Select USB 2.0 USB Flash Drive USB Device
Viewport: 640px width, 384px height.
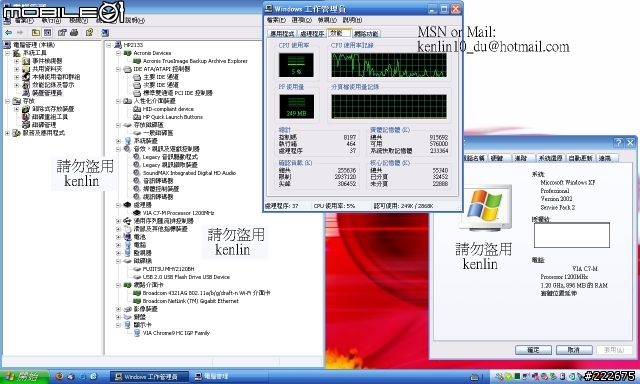point(186,277)
